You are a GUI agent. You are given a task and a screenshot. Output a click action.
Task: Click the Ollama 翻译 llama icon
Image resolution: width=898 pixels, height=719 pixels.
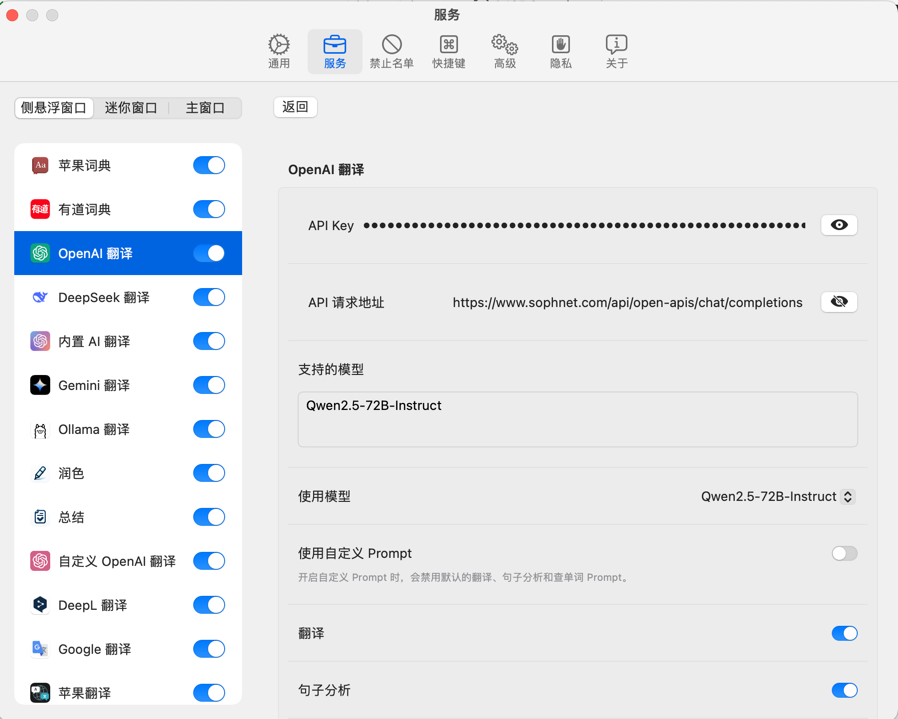40,429
